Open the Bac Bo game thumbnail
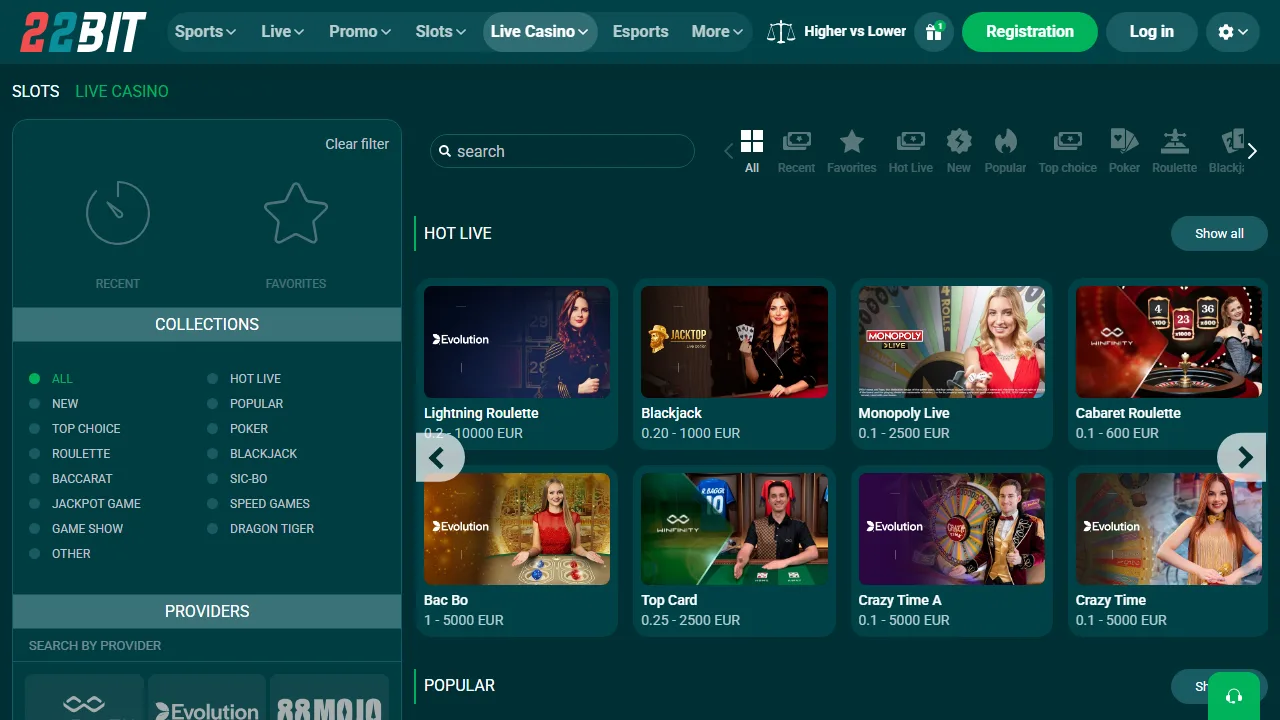The width and height of the screenshot is (1280, 720). tap(517, 529)
